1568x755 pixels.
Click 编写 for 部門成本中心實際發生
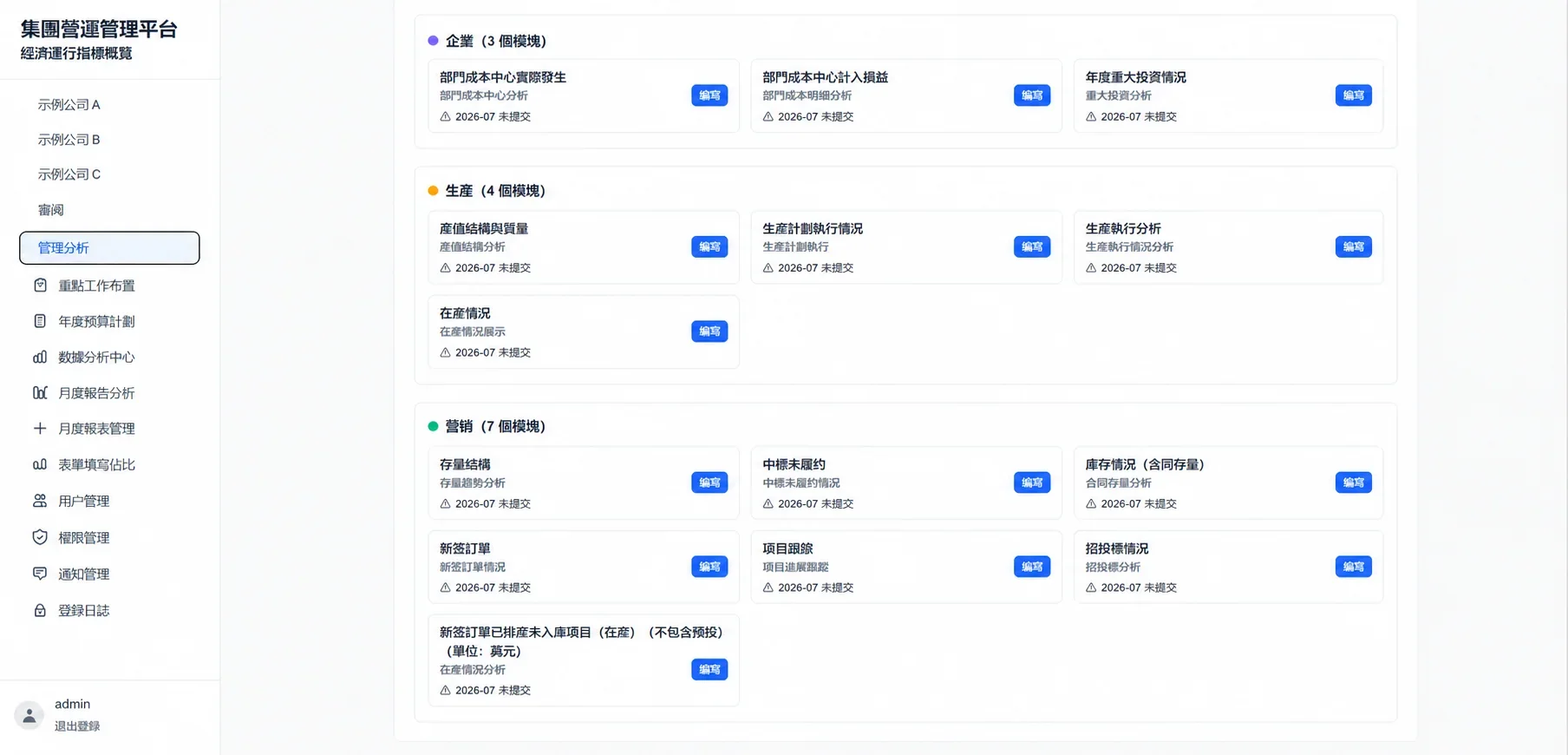709,95
